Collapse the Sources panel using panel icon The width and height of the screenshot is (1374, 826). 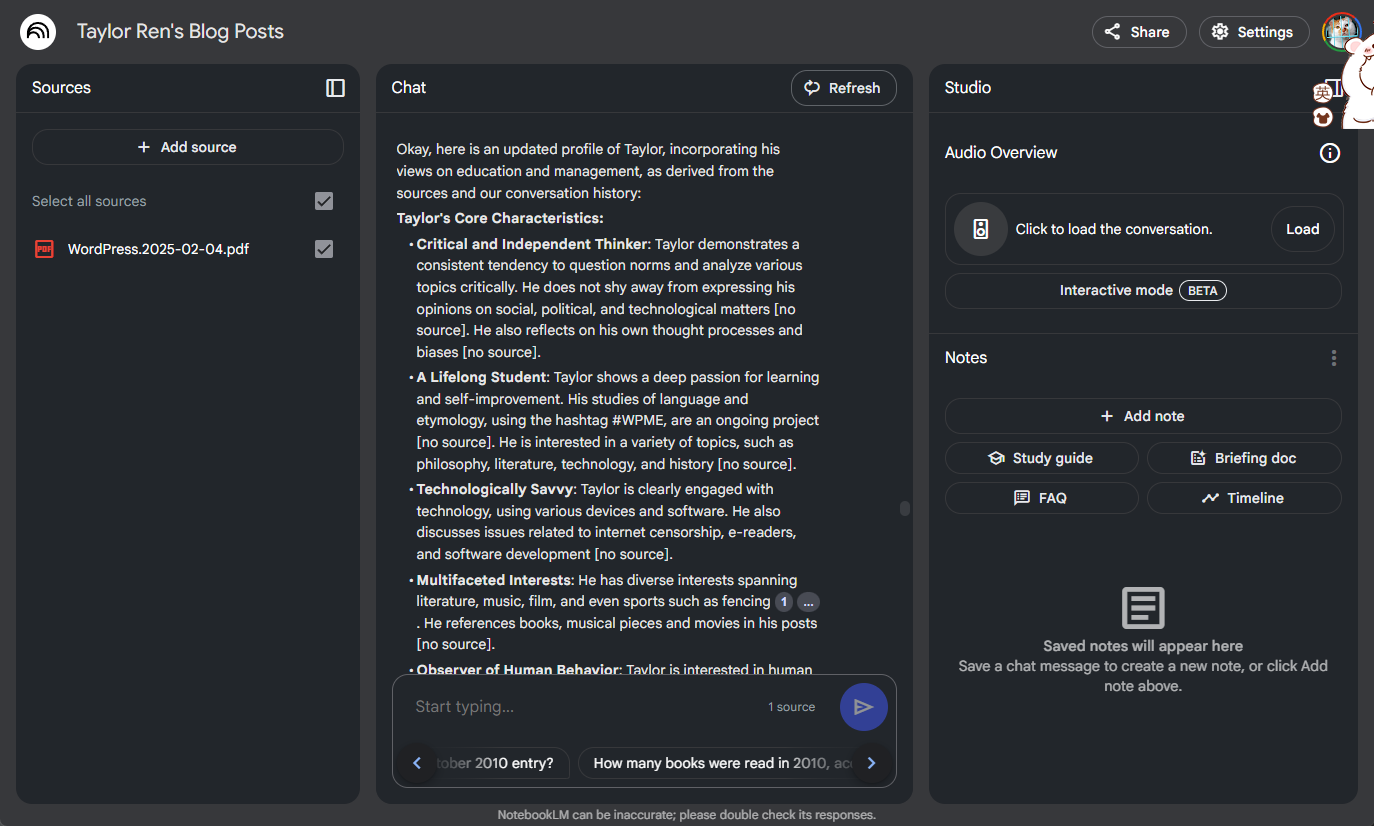[x=335, y=88]
